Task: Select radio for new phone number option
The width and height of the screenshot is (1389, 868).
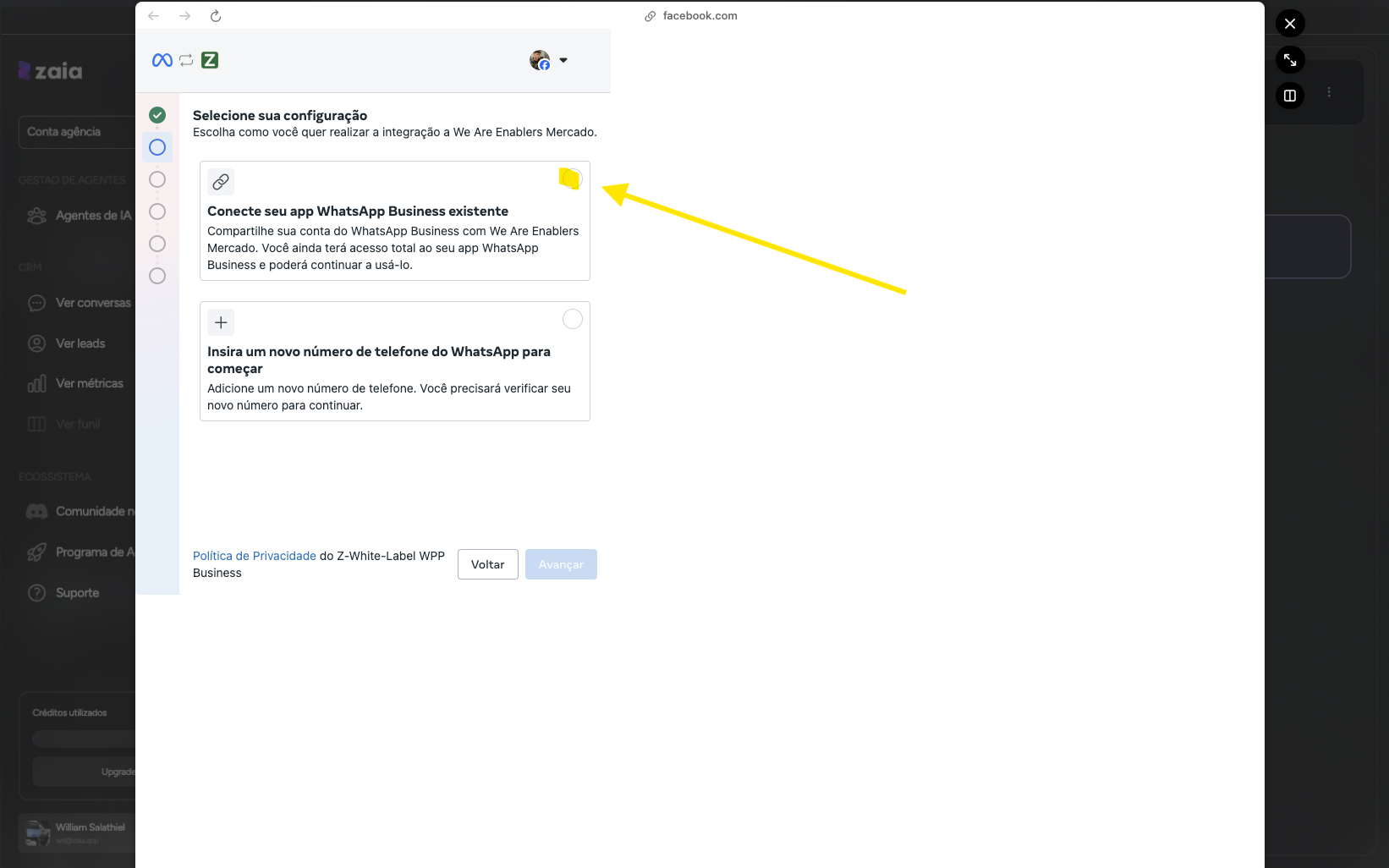Action: pyautogui.click(x=573, y=319)
